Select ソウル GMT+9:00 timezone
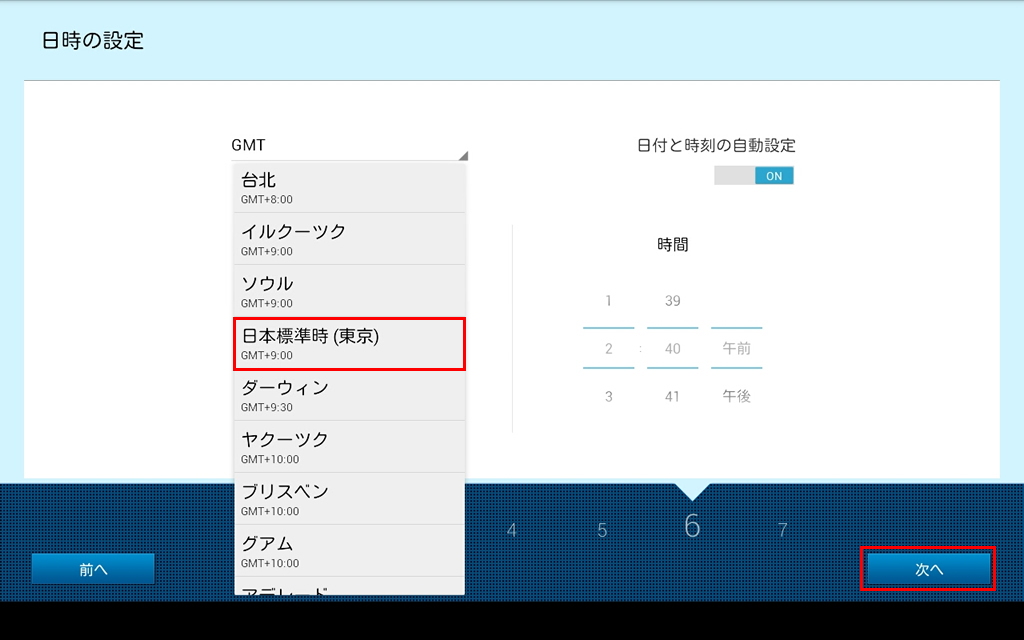 [349, 291]
